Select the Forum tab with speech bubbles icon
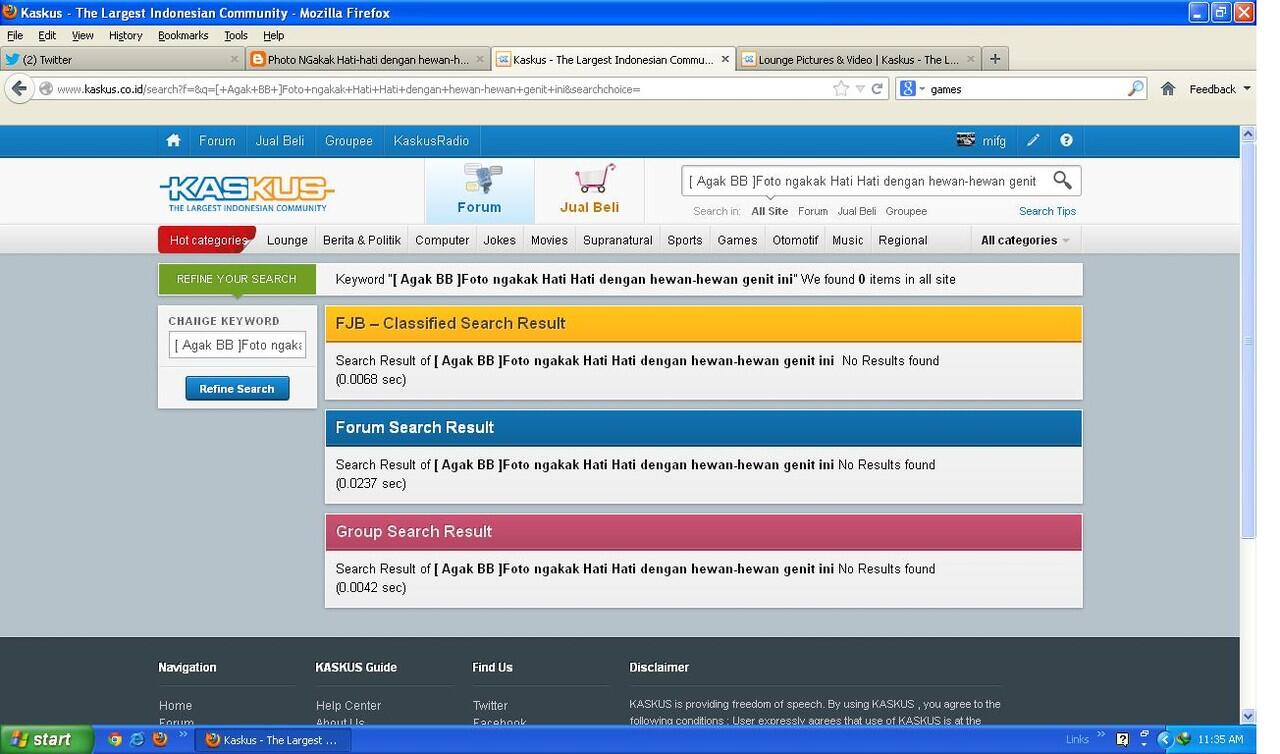 click(479, 190)
